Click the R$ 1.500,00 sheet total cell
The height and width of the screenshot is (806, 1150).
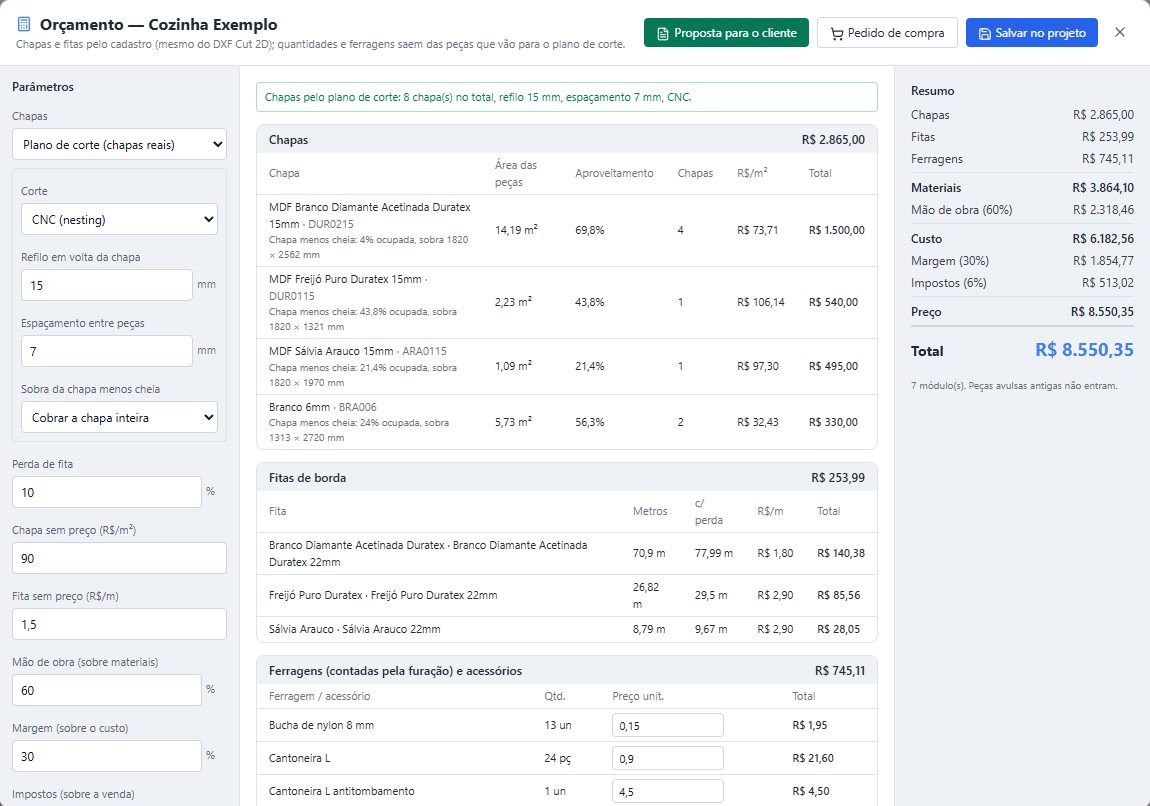(x=836, y=230)
